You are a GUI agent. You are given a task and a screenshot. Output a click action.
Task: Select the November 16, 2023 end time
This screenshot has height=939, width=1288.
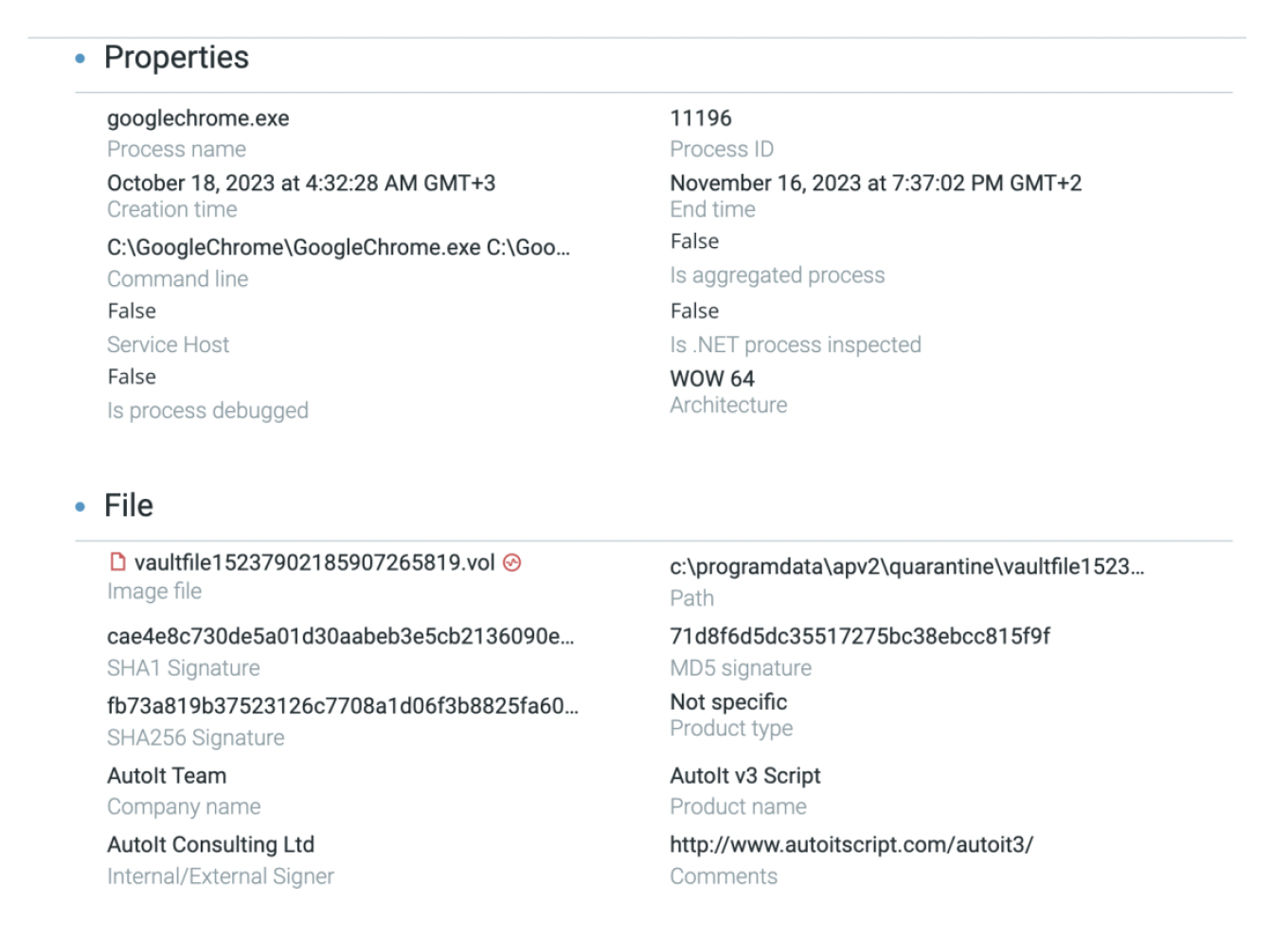875,183
